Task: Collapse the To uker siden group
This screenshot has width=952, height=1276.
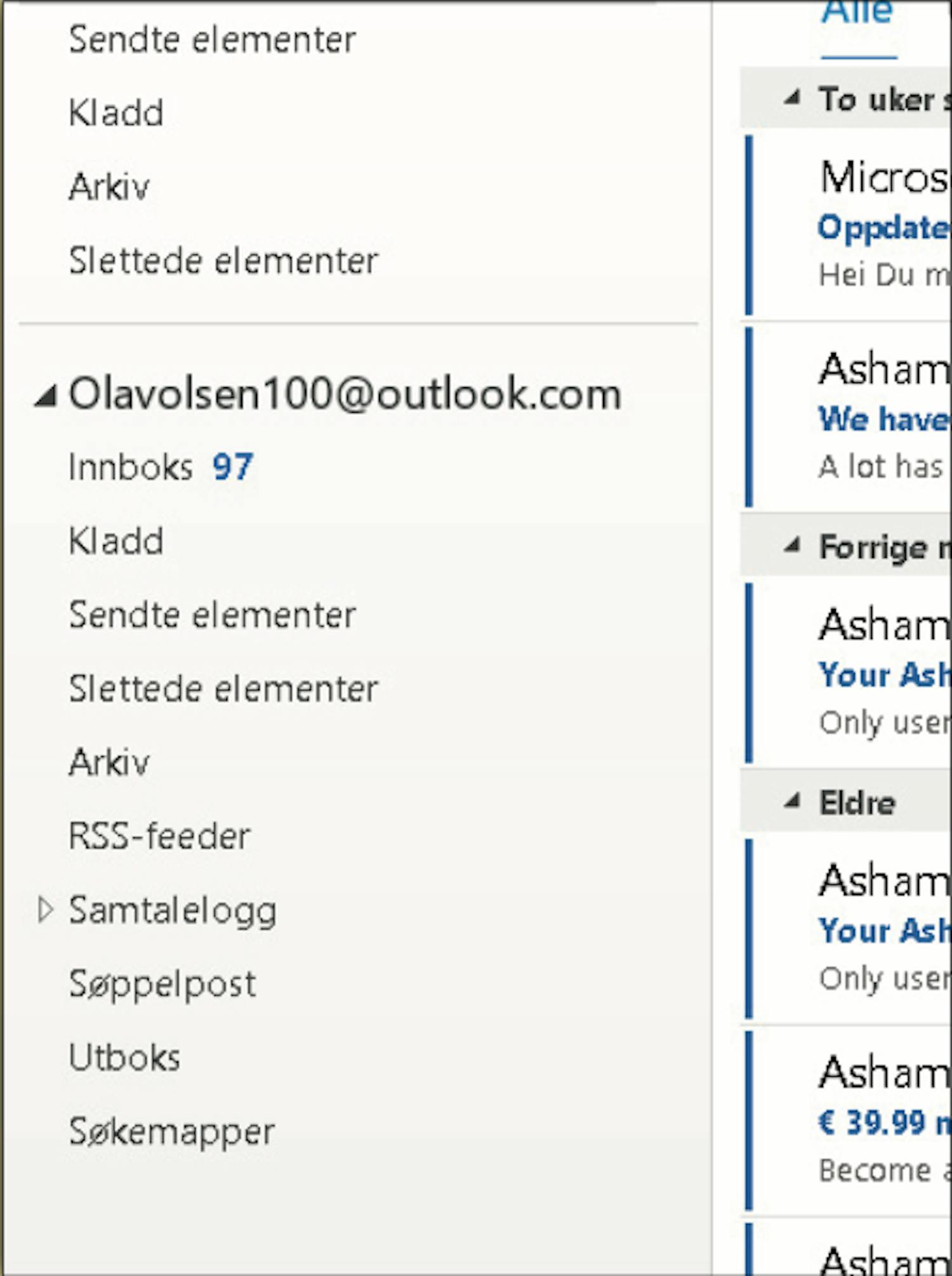Action: point(791,98)
